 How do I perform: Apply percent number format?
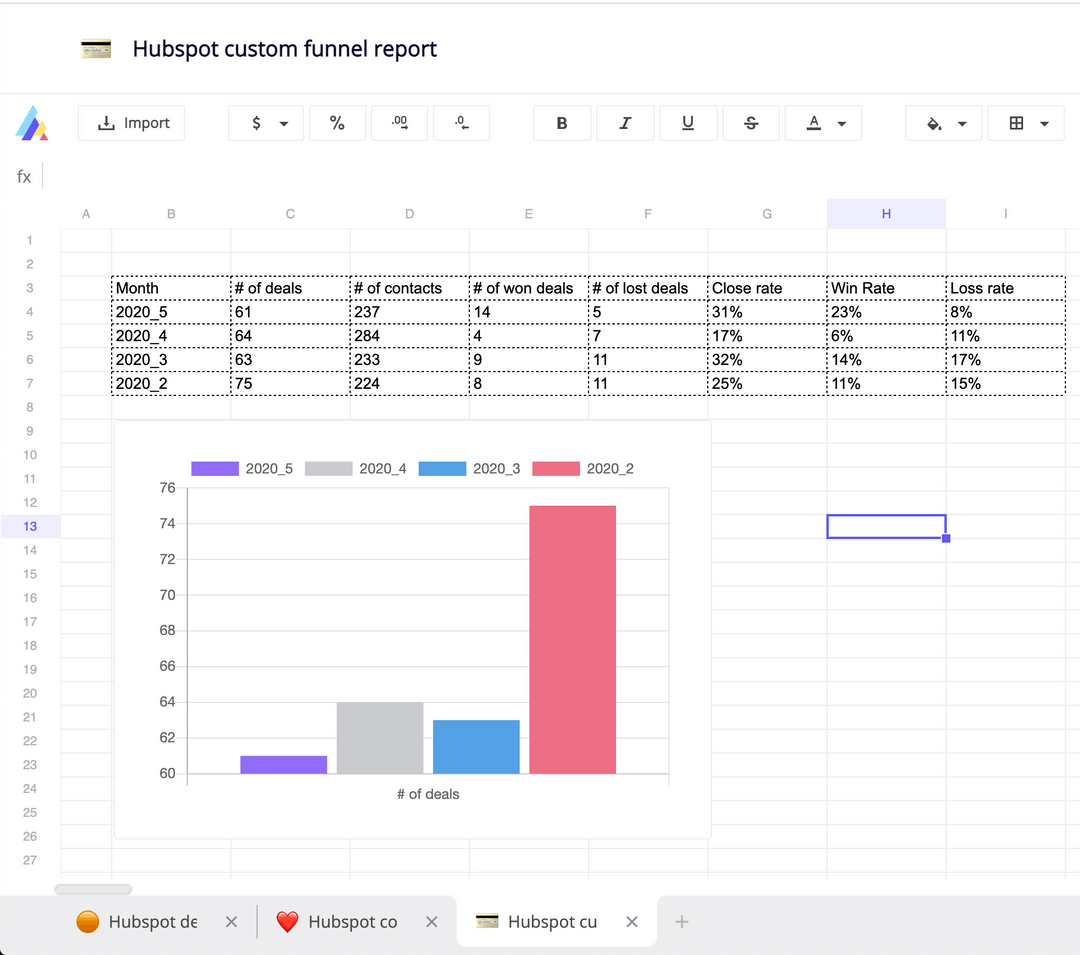(337, 122)
